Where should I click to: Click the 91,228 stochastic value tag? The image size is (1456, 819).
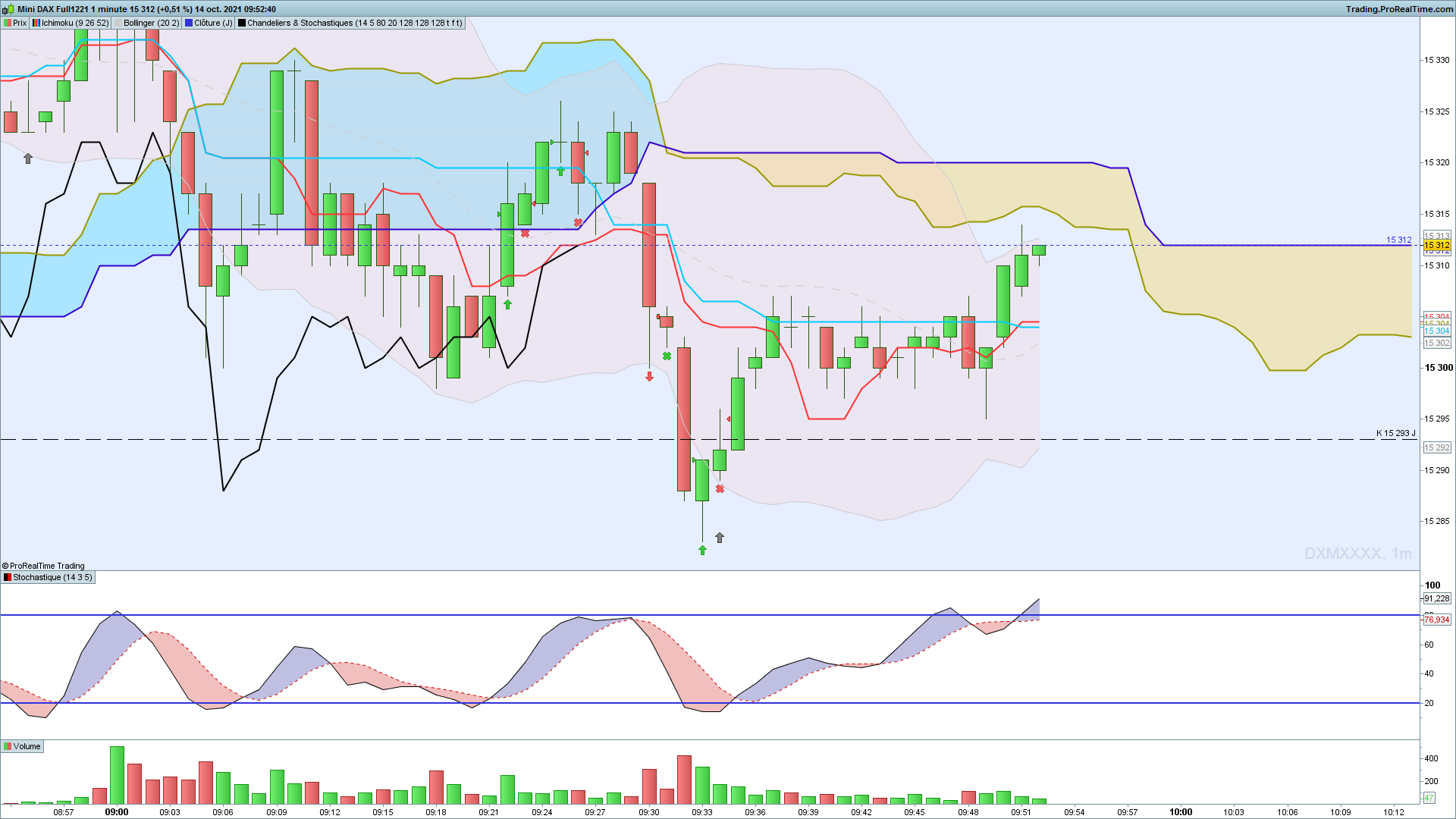[x=1437, y=598]
